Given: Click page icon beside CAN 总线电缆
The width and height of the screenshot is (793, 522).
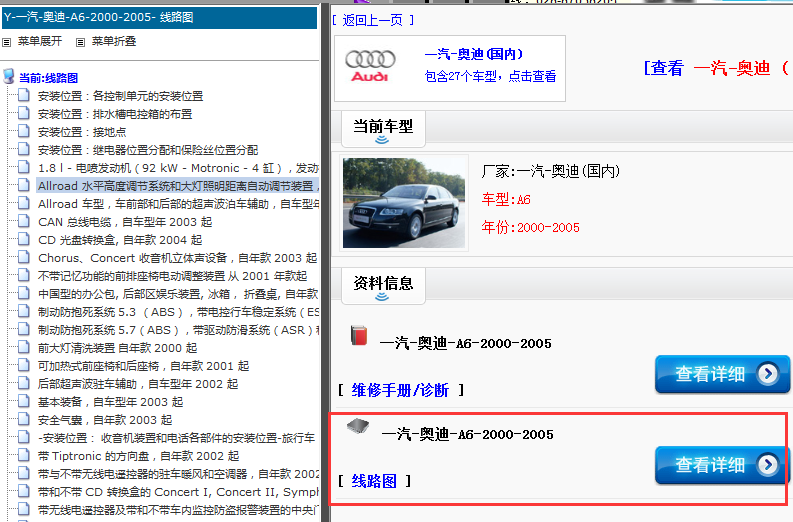Looking at the screenshot, I should point(24,221).
